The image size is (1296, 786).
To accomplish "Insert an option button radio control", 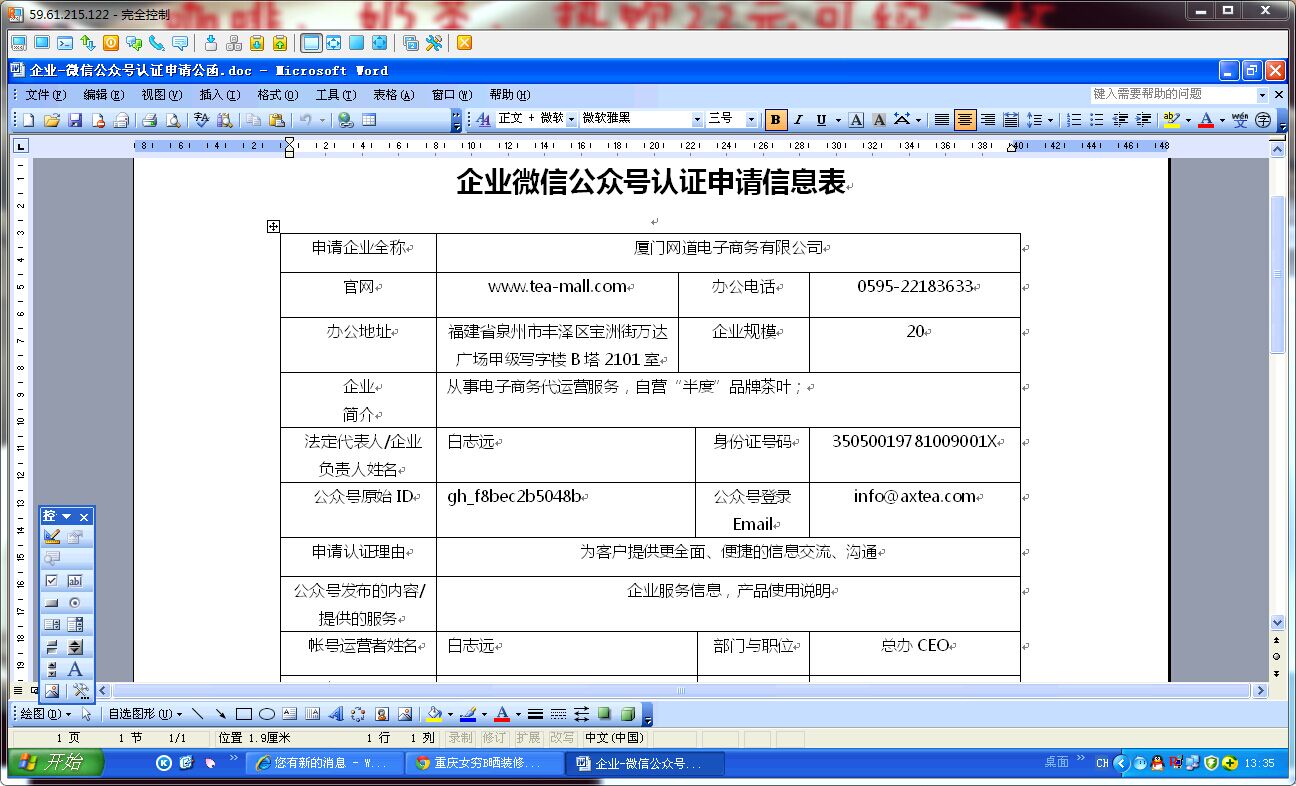I will (x=74, y=603).
